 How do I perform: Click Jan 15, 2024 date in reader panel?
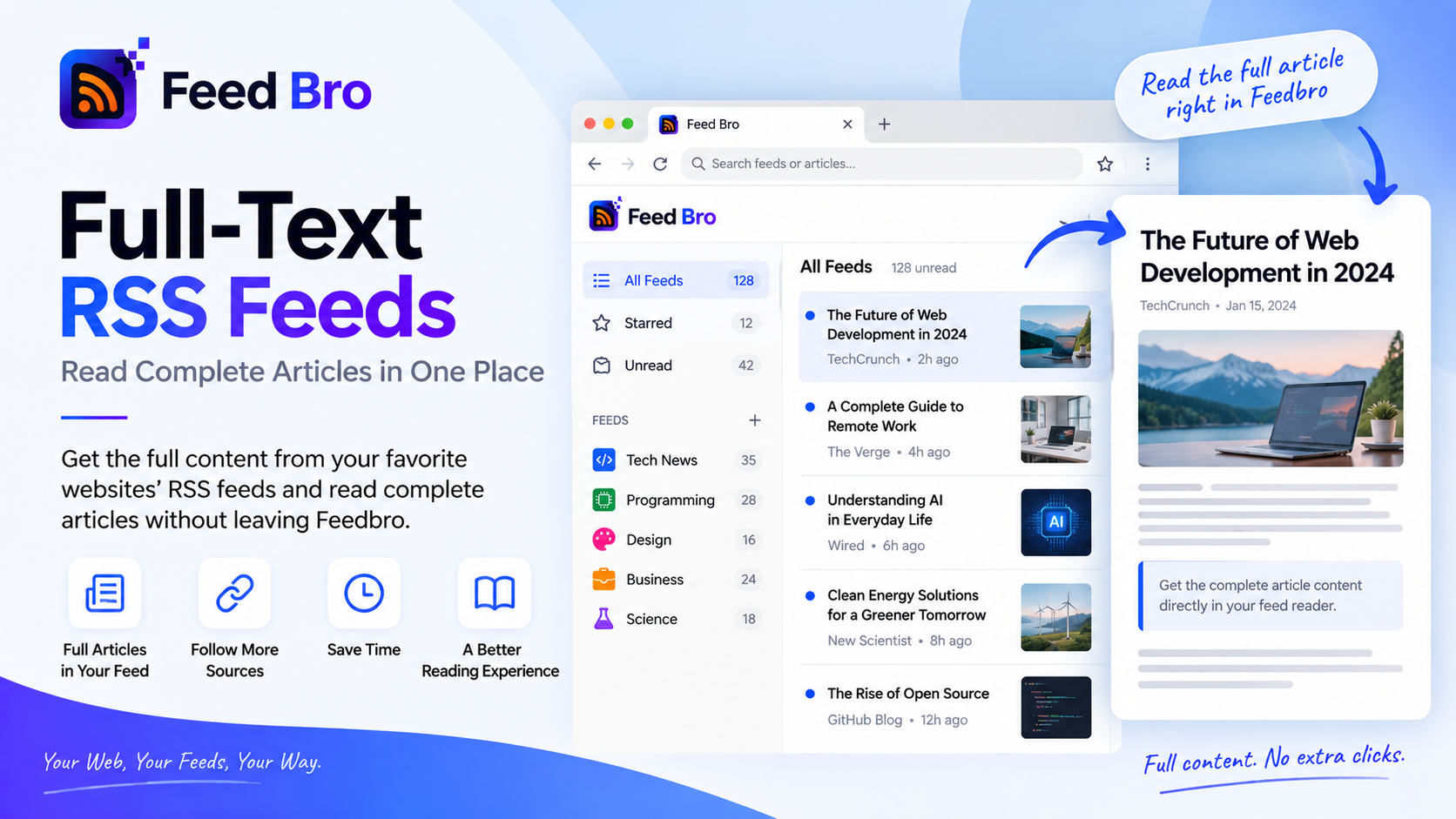point(1261,305)
